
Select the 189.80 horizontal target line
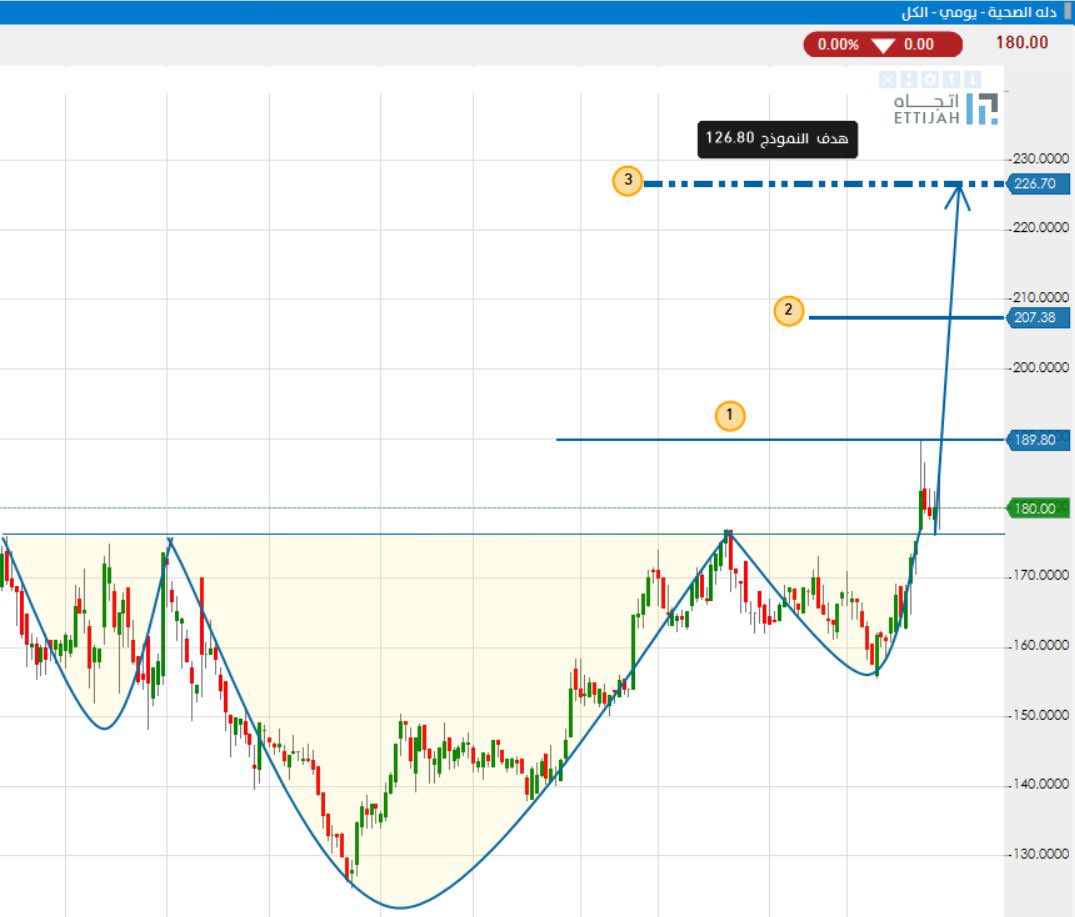(780, 439)
